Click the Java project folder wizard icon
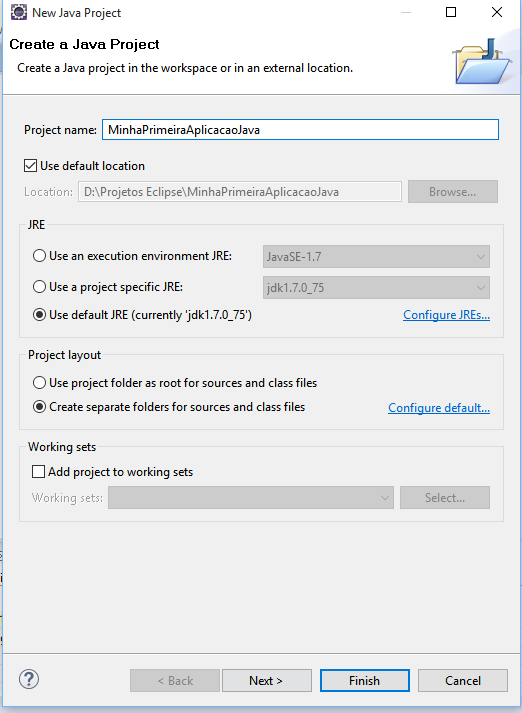 pyautogui.click(x=481, y=61)
